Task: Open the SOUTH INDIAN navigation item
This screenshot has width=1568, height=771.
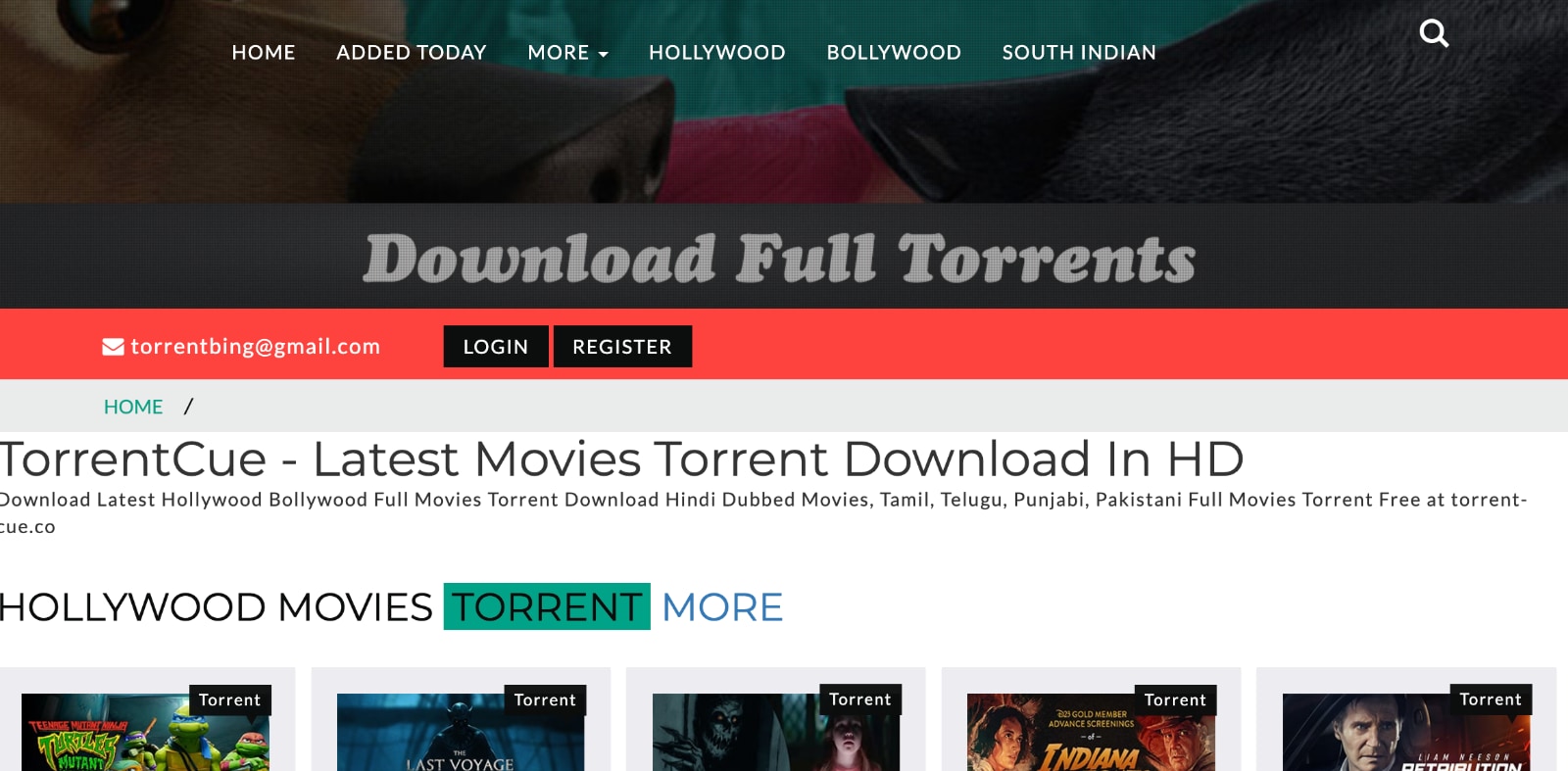Action: click(x=1079, y=52)
